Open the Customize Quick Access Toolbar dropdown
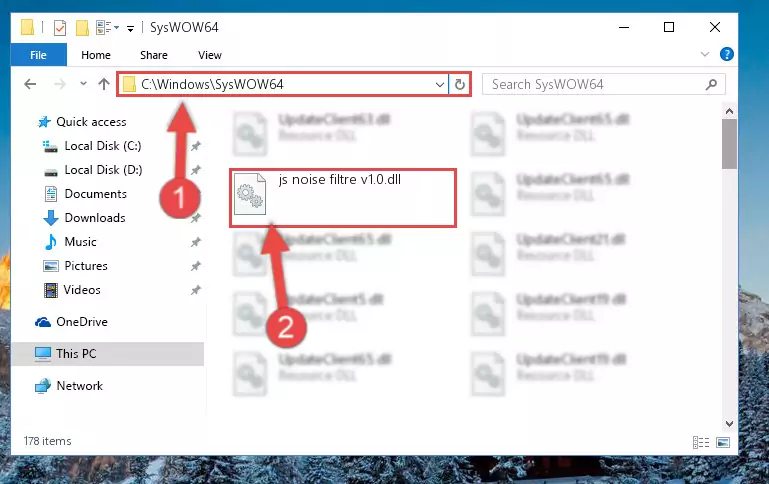Screen dimensions: 769x484 coord(130,28)
